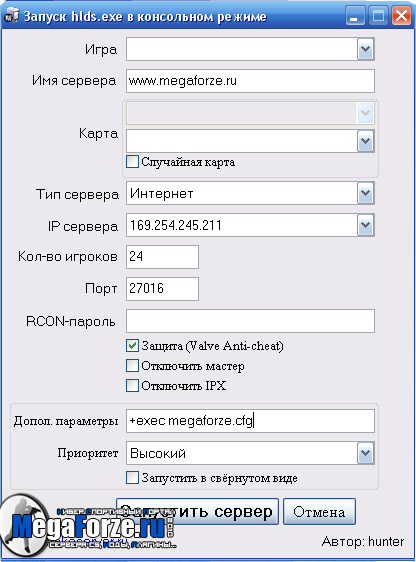
Task: Click the Отмена button
Action: pos(319,511)
